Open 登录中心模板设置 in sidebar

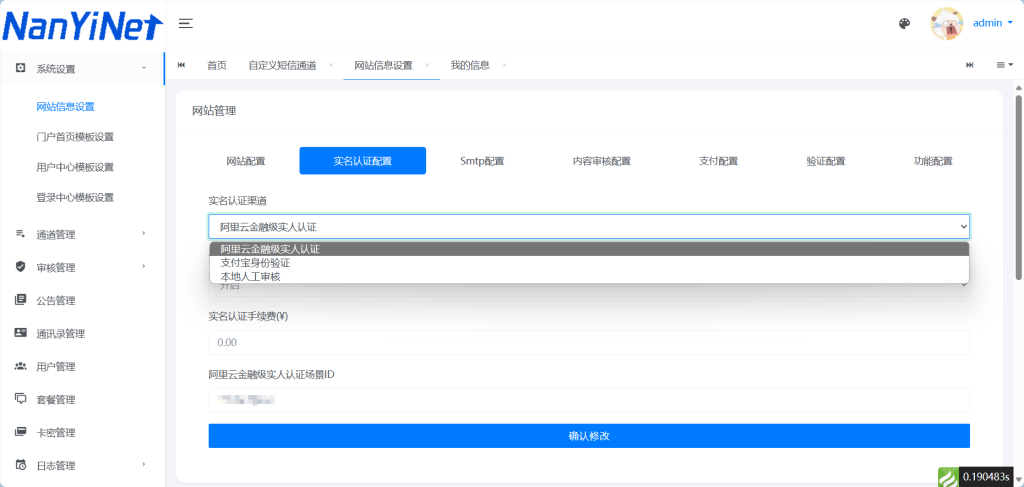(75, 197)
